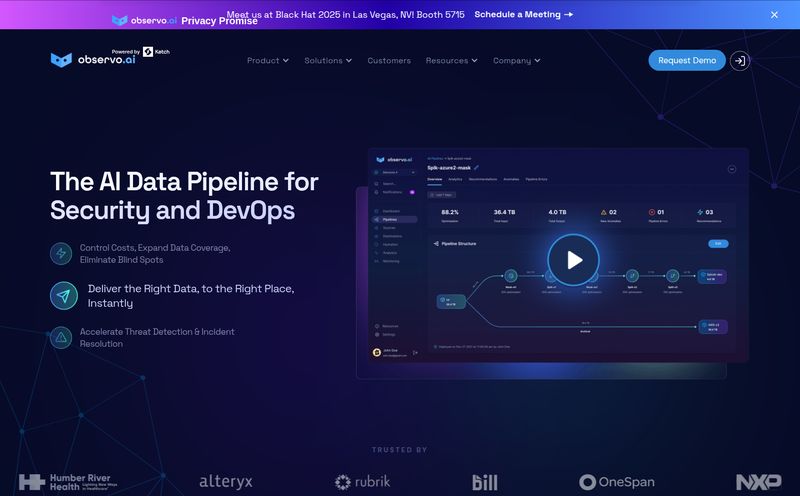Click the Ketch logo beside Powered by
800x496 pixels.
(156, 52)
